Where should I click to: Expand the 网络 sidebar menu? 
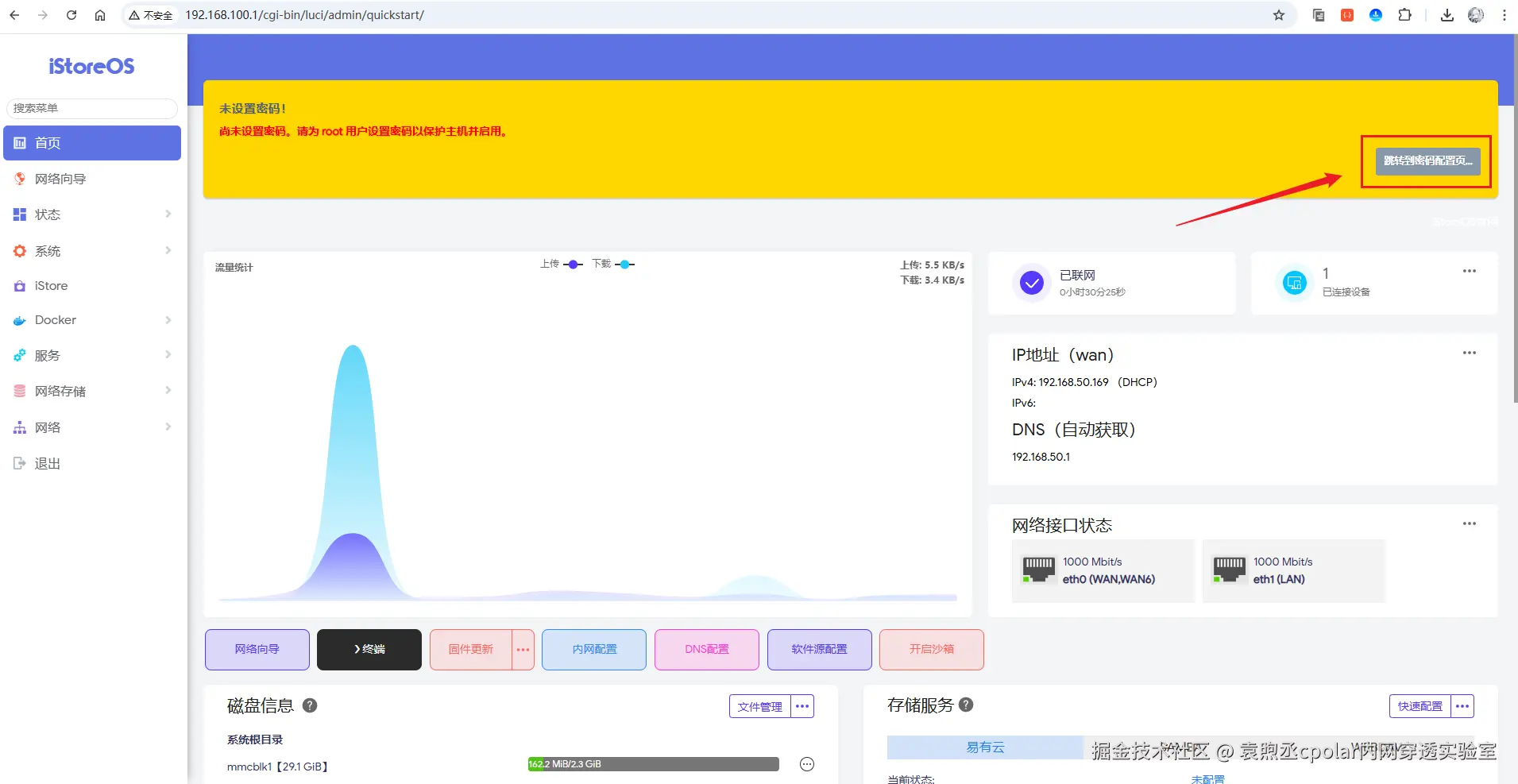(x=92, y=427)
